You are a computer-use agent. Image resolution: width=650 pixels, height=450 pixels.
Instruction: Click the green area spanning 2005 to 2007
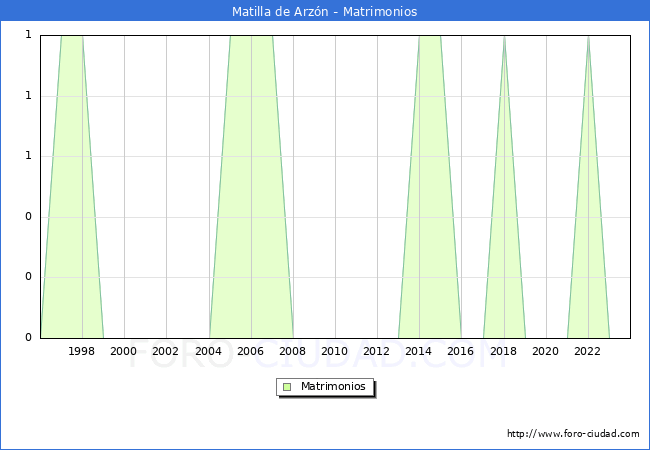251,186
